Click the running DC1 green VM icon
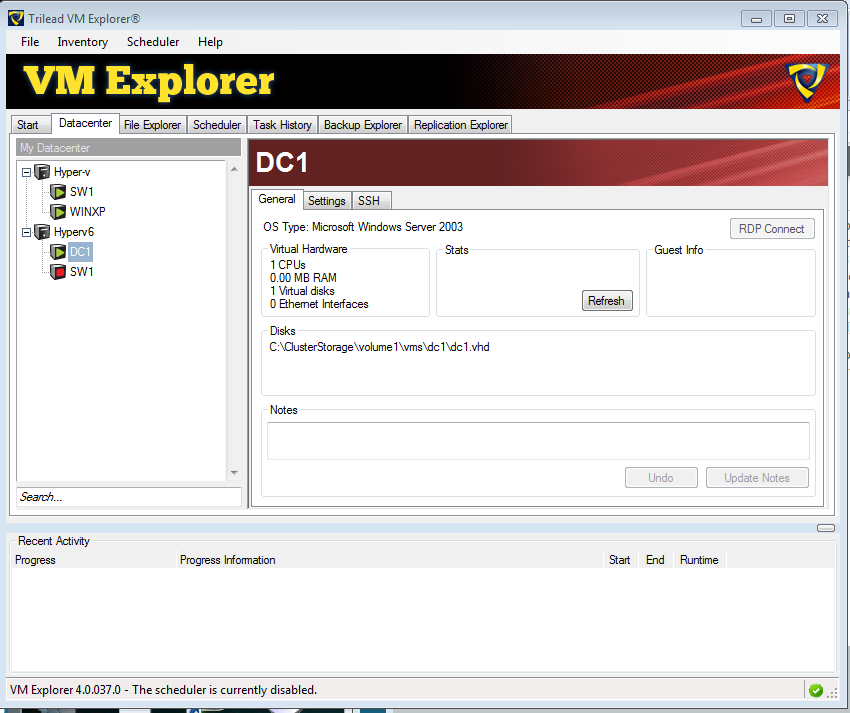The image size is (850, 713). point(59,252)
